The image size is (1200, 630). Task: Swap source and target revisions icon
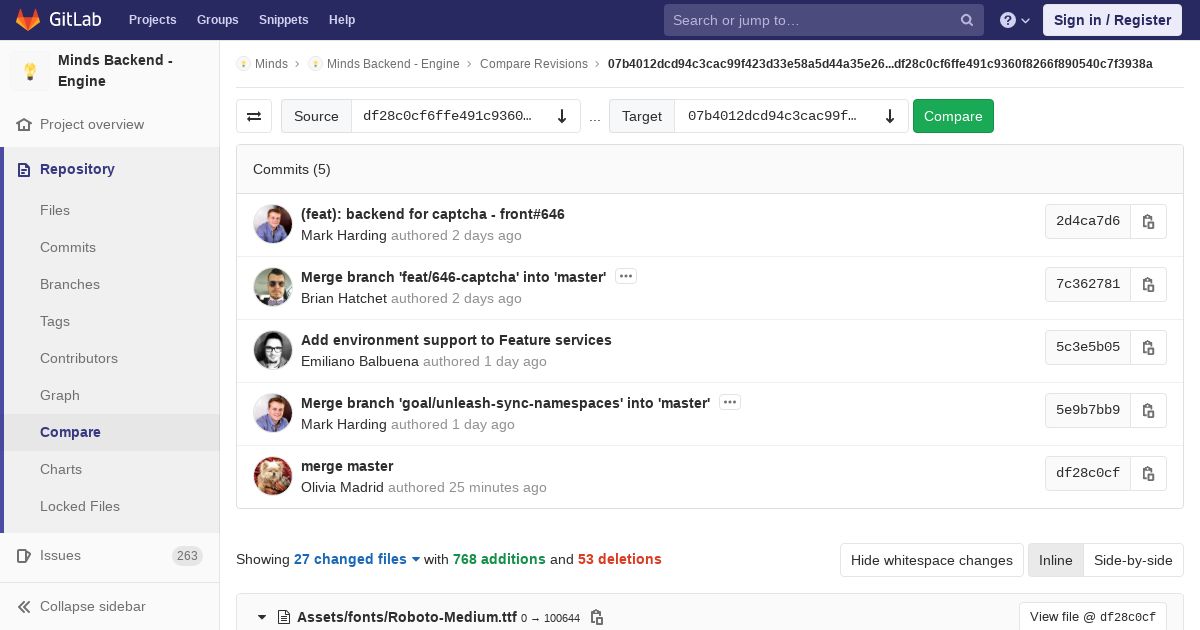(x=254, y=116)
